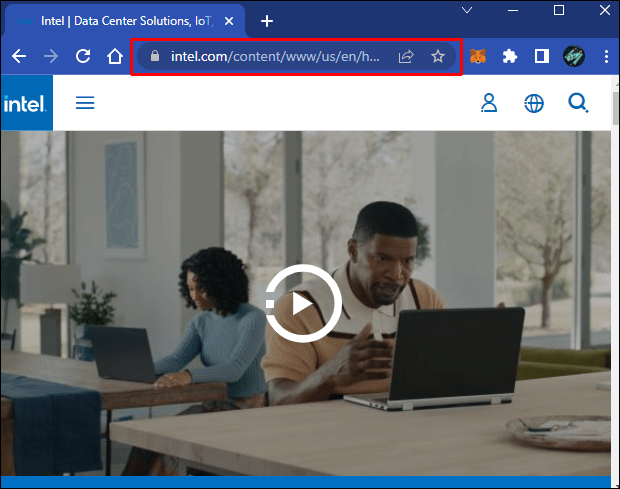Viewport: 620px width, 489px height.
Task: Reload the Intel page
Action: [83, 56]
